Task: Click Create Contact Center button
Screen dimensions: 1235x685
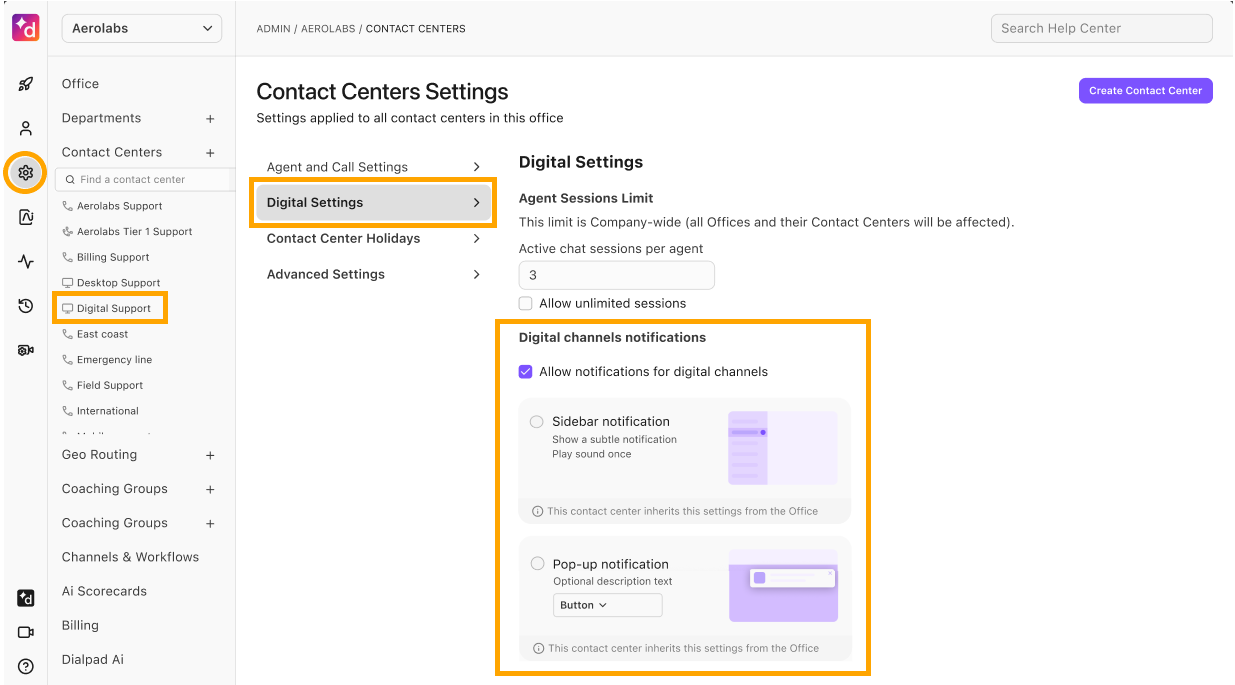Action: coord(1145,90)
